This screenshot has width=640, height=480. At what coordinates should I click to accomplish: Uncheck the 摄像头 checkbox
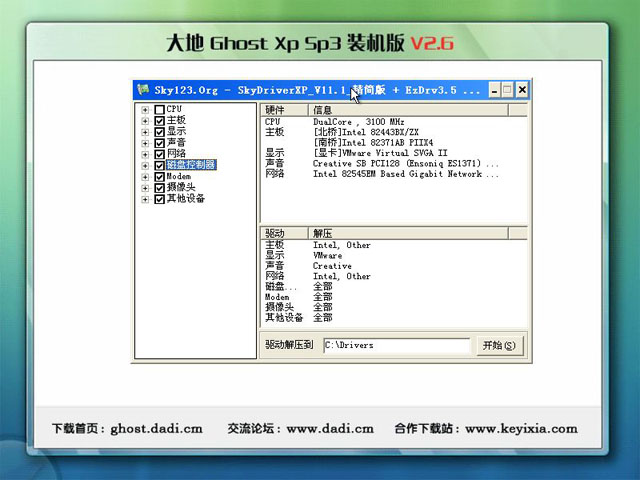[160, 188]
